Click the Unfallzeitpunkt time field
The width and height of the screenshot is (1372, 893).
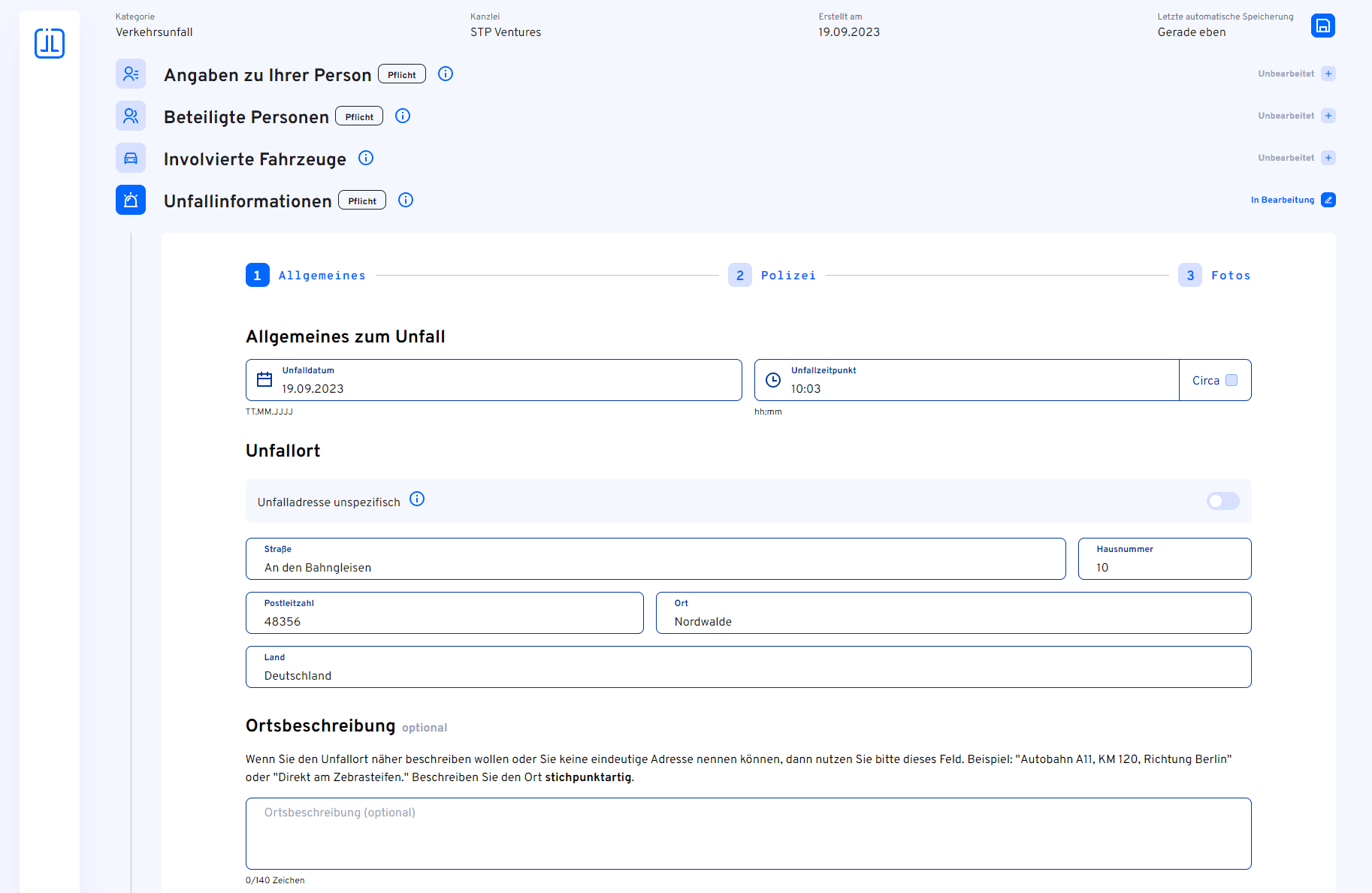(x=966, y=380)
